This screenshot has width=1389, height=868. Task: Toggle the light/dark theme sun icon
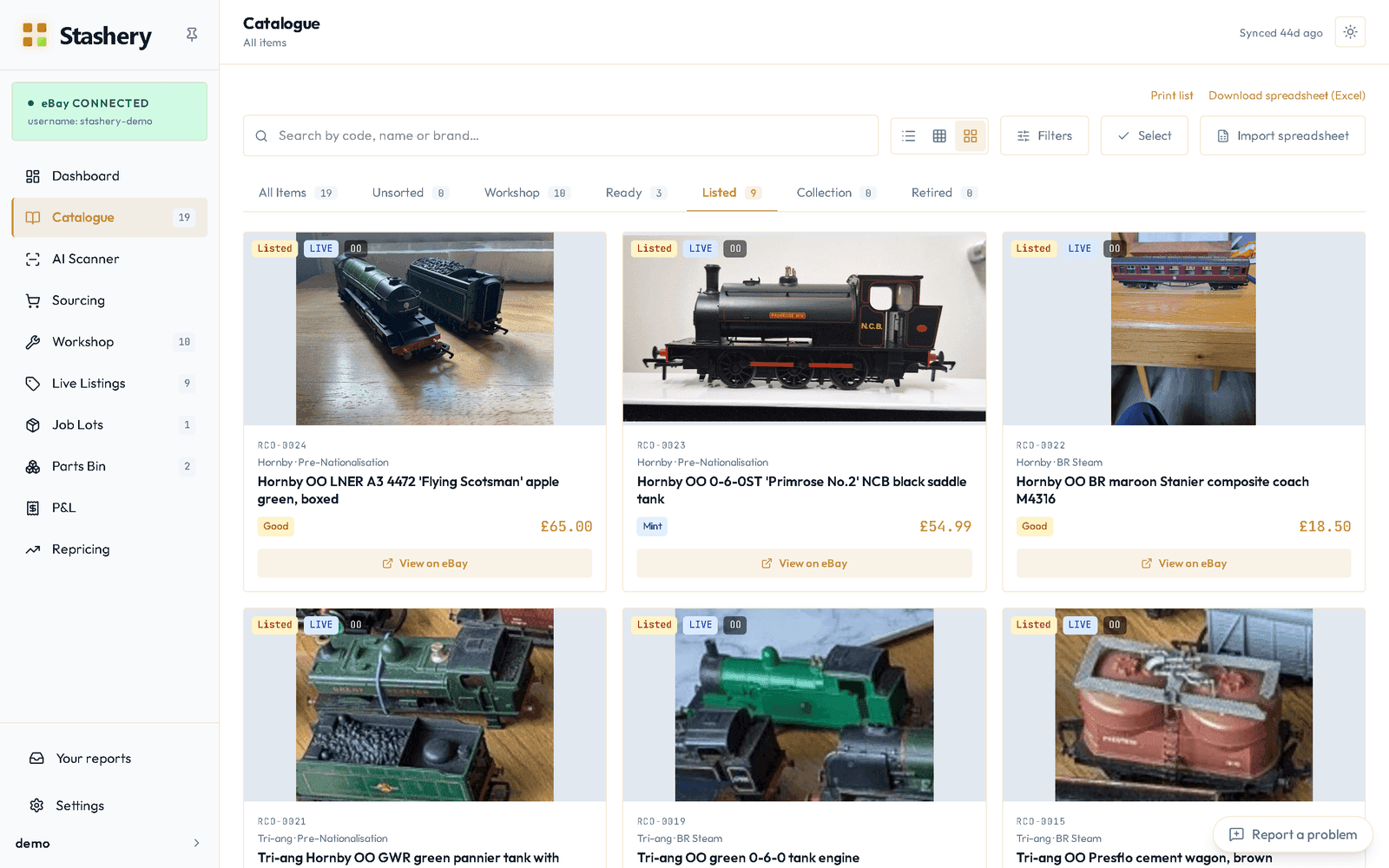[1350, 32]
